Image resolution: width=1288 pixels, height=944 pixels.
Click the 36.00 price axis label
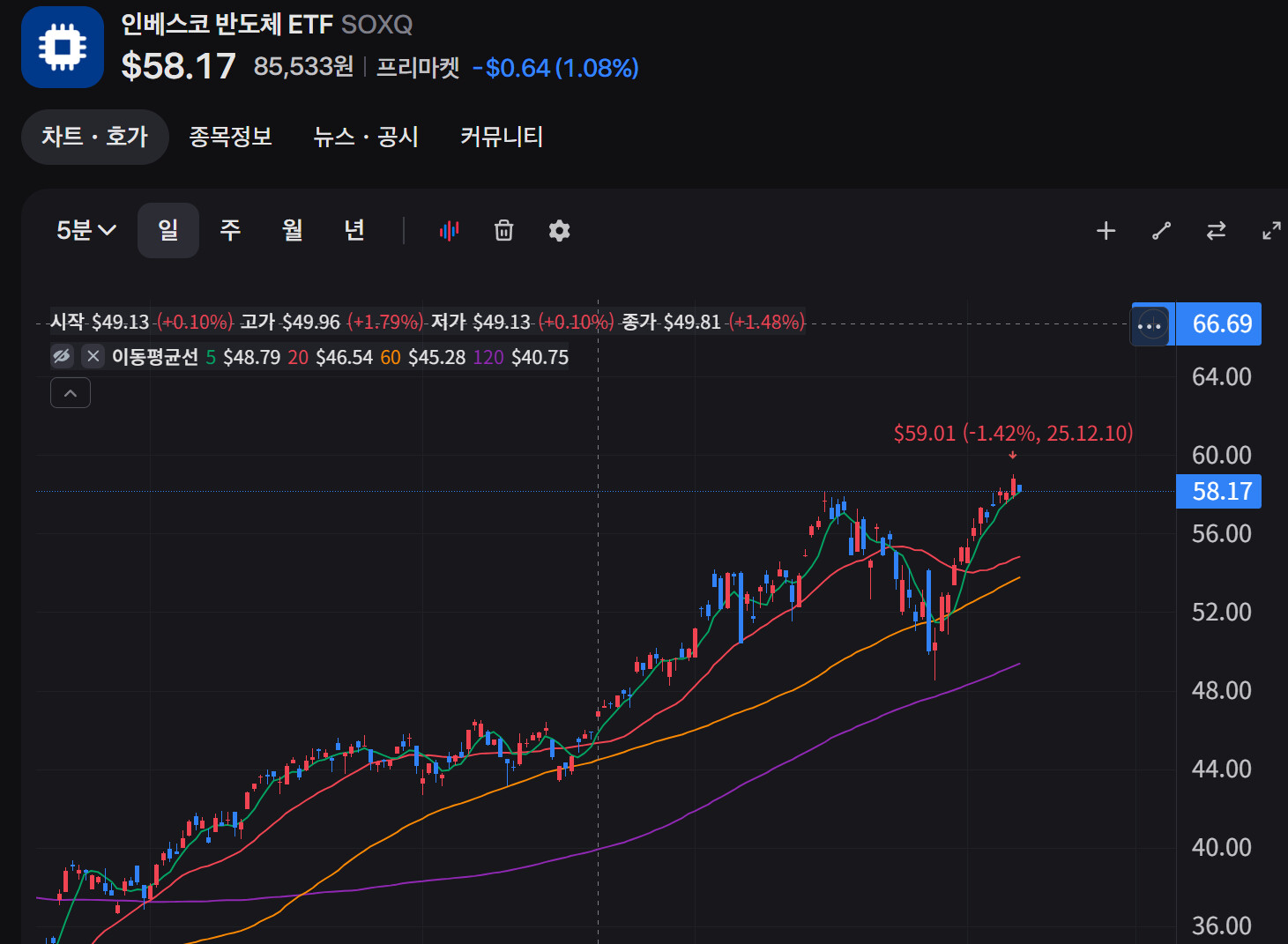[x=1222, y=926]
